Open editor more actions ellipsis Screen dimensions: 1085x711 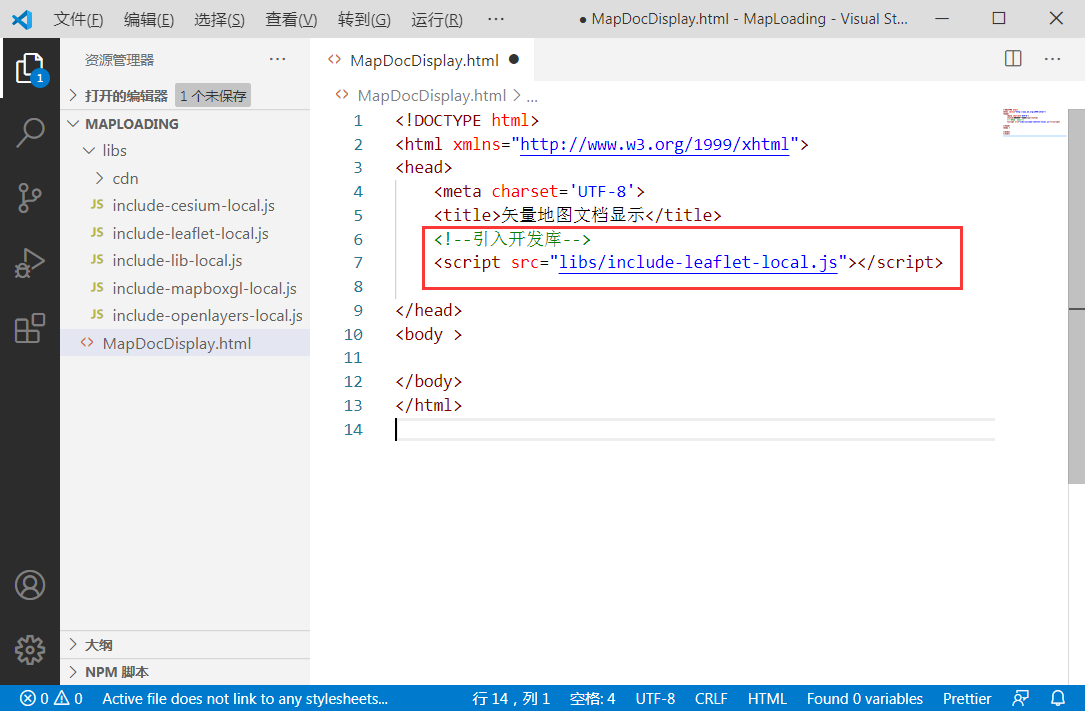pyautogui.click(x=1052, y=59)
